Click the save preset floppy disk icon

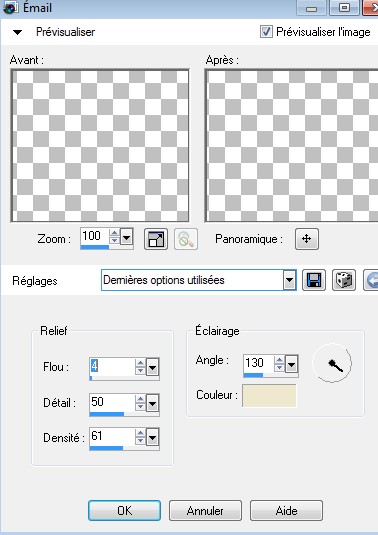pyautogui.click(x=314, y=280)
